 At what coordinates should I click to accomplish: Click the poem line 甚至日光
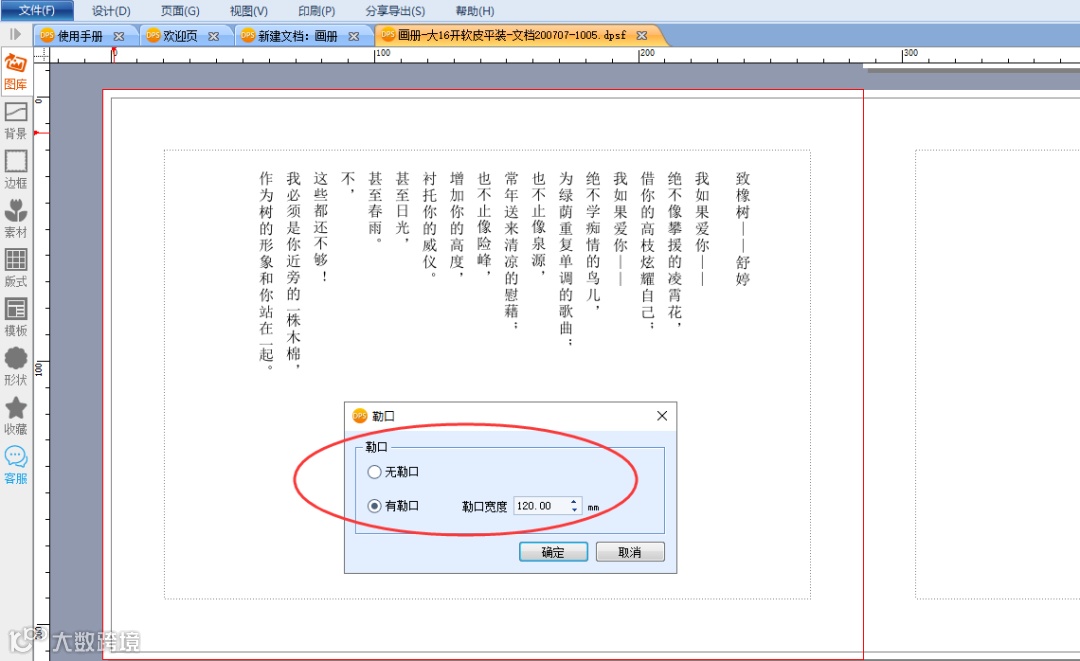[x=403, y=207]
